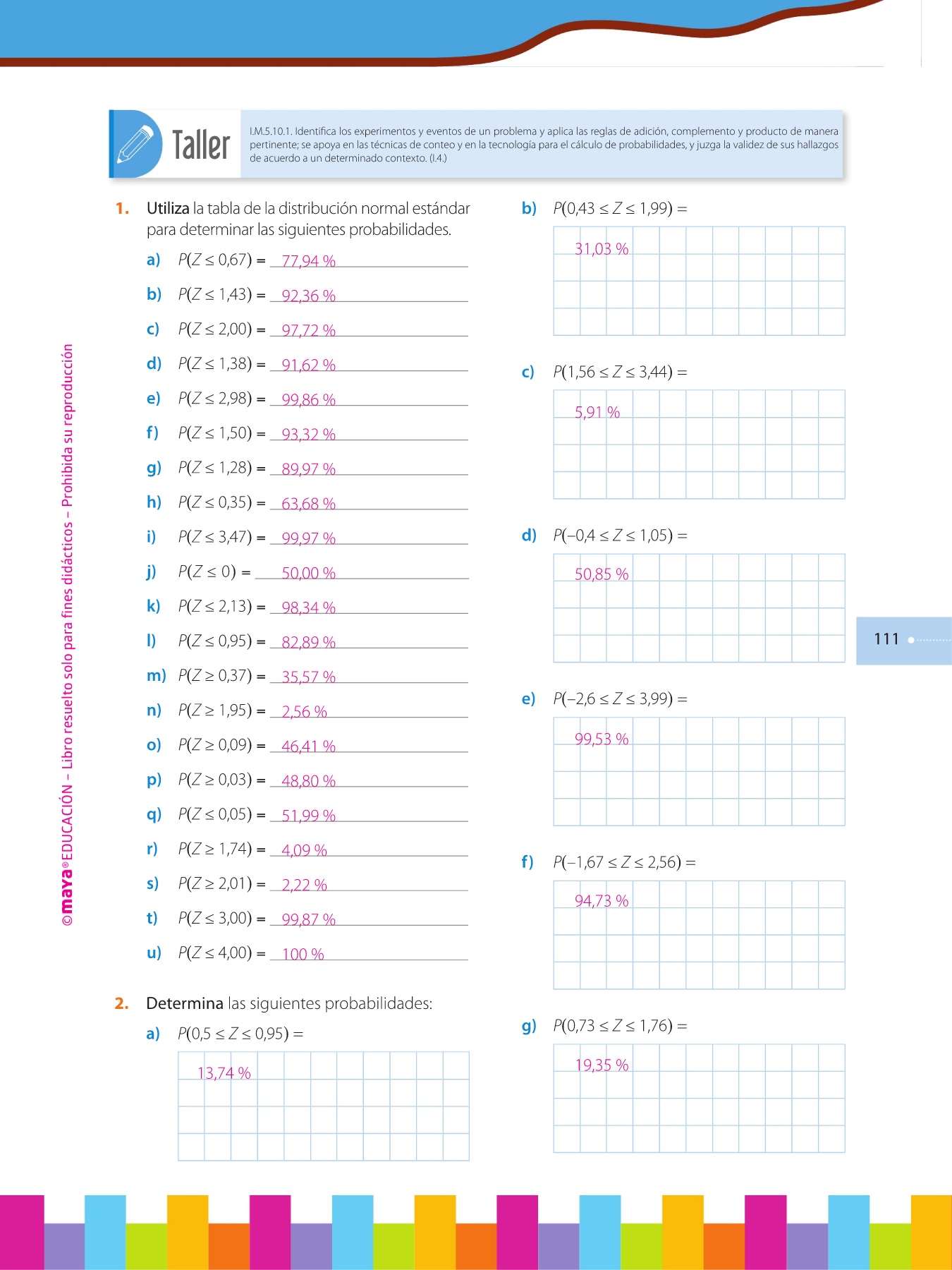Click the exercise number 2 label
The height and width of the screenshot is (1270, 952).
(x=122, y=1003)
